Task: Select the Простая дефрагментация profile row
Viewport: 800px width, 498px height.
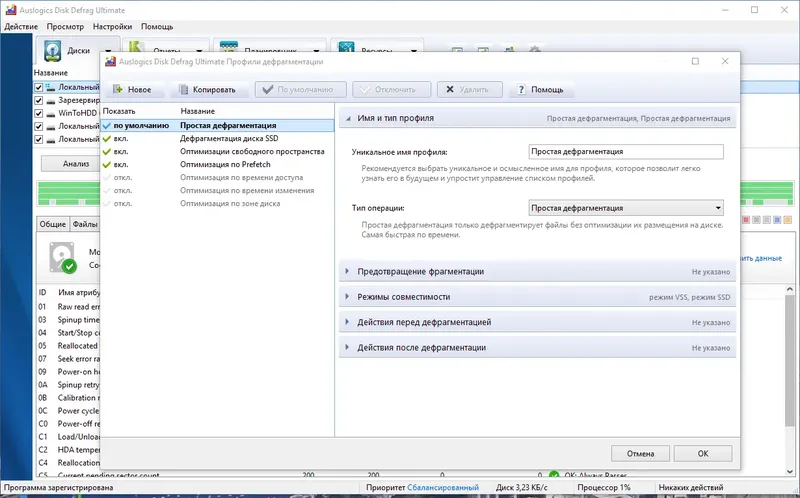Action: [x=217, y=126]
